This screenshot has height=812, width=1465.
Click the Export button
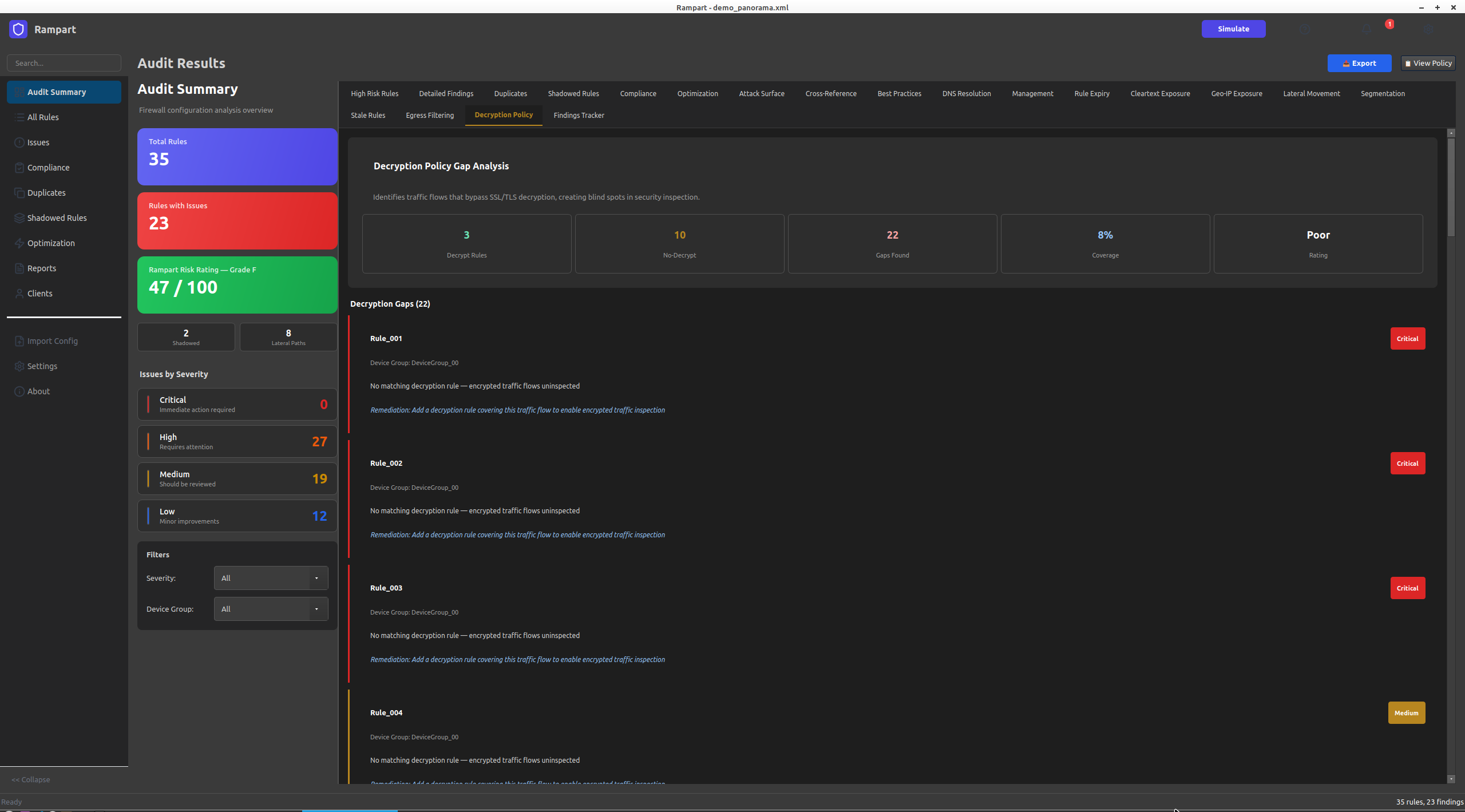[x=1359, y=63]
